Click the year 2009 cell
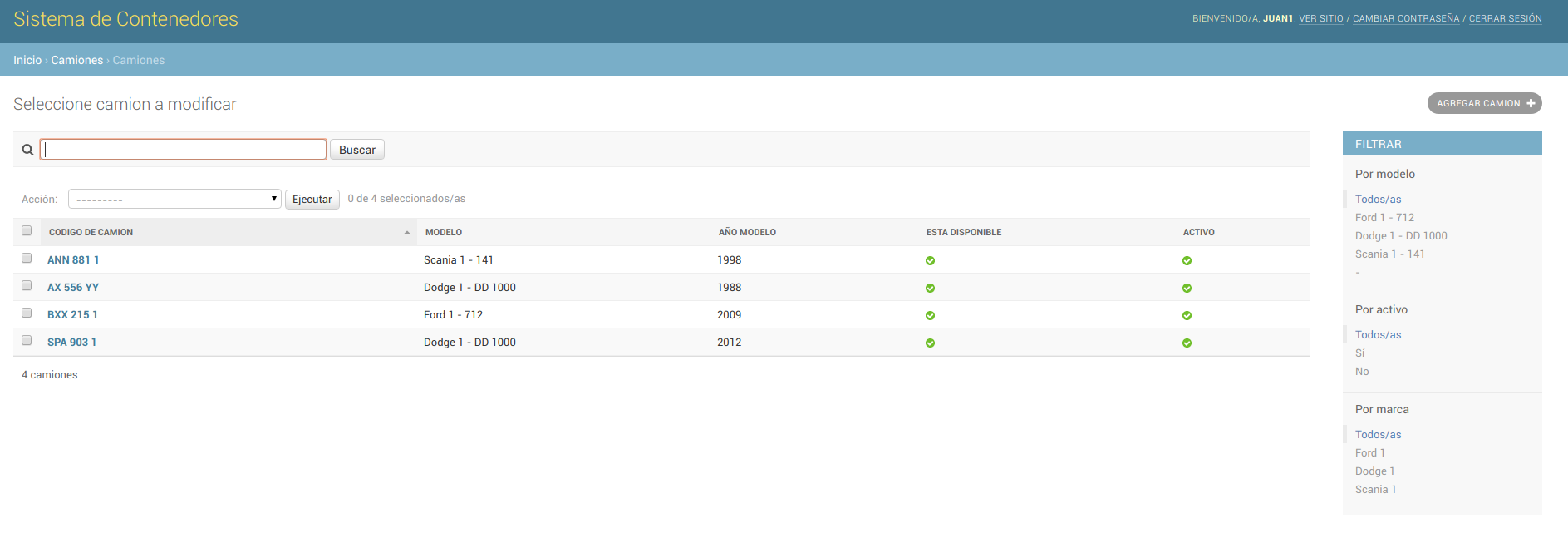 coord(729,315)
